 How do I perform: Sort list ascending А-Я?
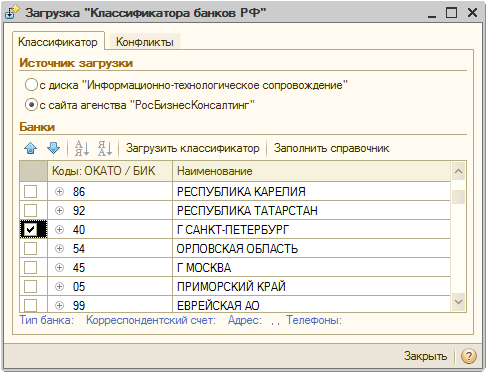pos(82,148)
